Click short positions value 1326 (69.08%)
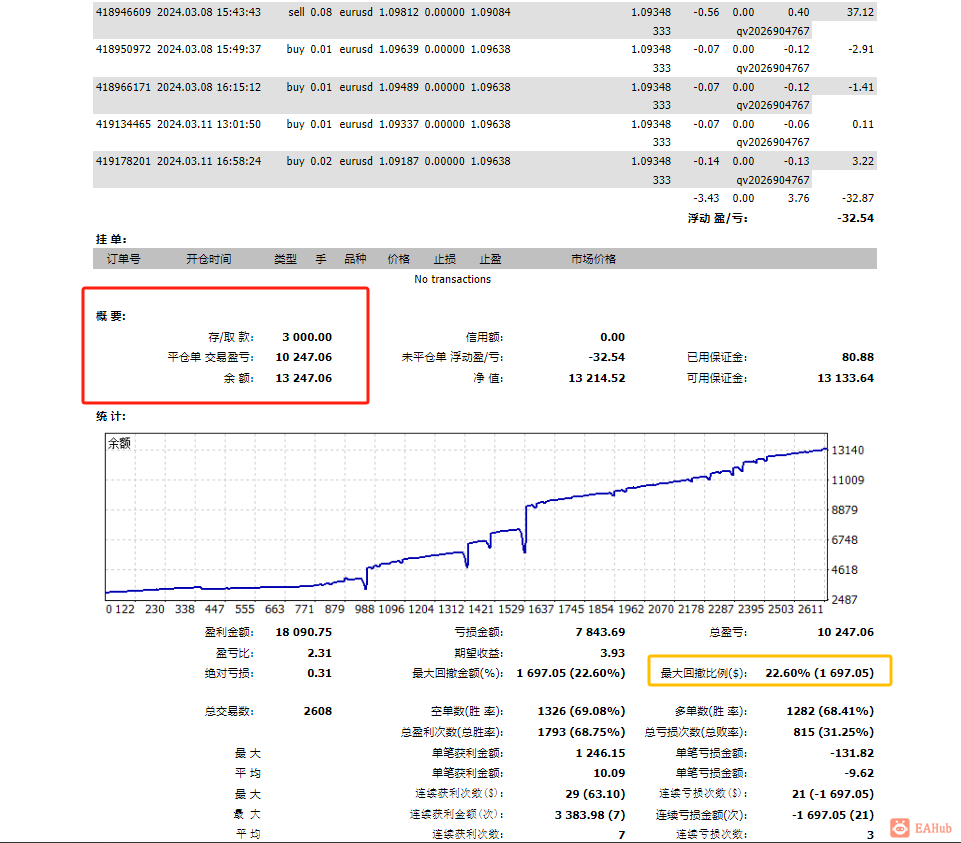Viewport: 961px width, 843px height. [x=582, y=711]
